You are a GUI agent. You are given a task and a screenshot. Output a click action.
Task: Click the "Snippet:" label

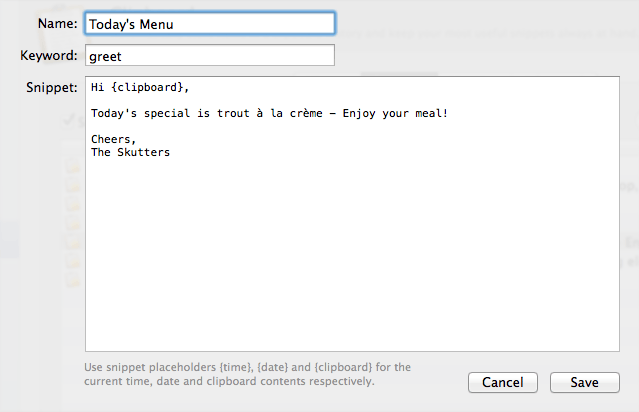click(x=51, y=88)
